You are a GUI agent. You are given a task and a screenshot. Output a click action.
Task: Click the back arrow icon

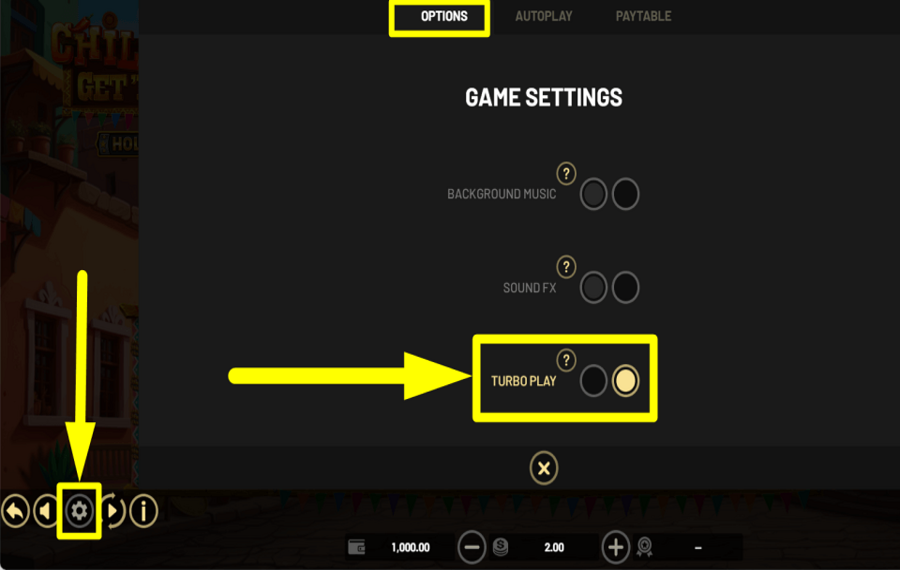(x=15, y=510)
